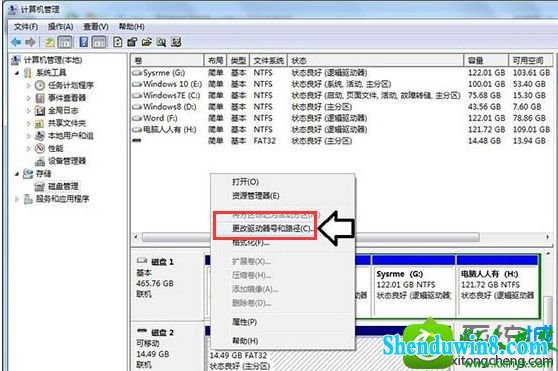The height and width of the screenshot is (371, 558).
Task: Click the 磁盘 1 disk label panel
Action: click(167, 285)
